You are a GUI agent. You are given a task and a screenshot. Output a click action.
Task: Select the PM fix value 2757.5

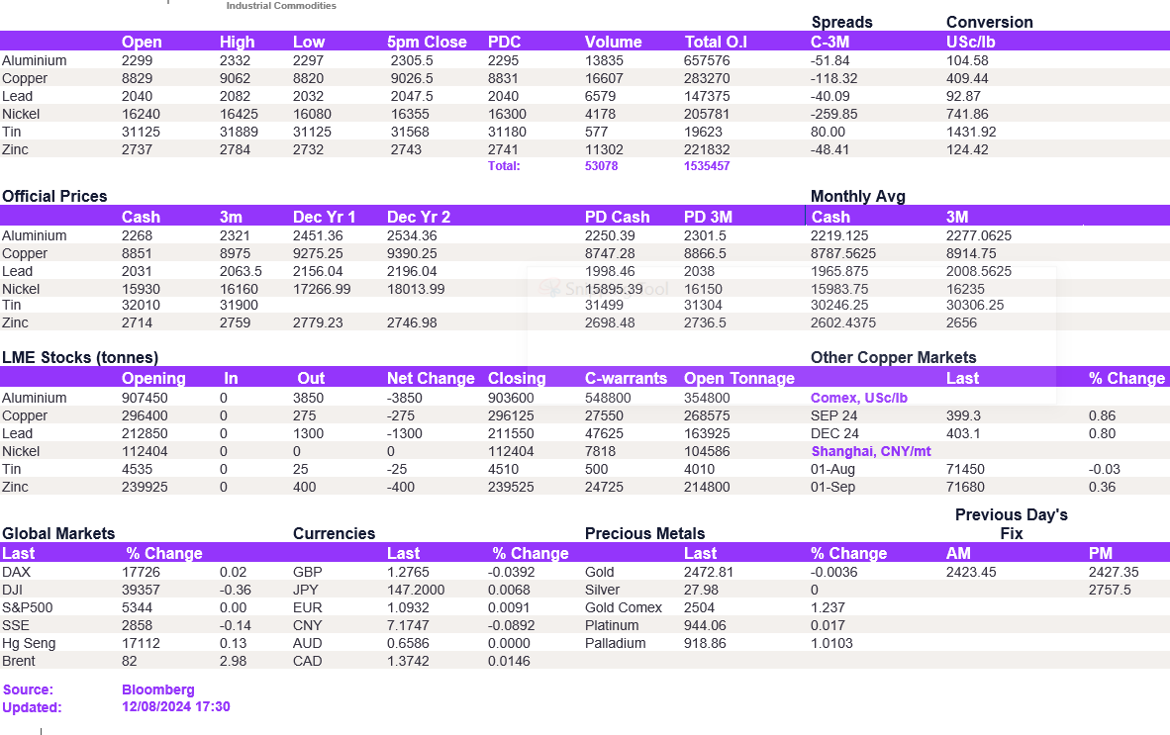(1110, 591)
